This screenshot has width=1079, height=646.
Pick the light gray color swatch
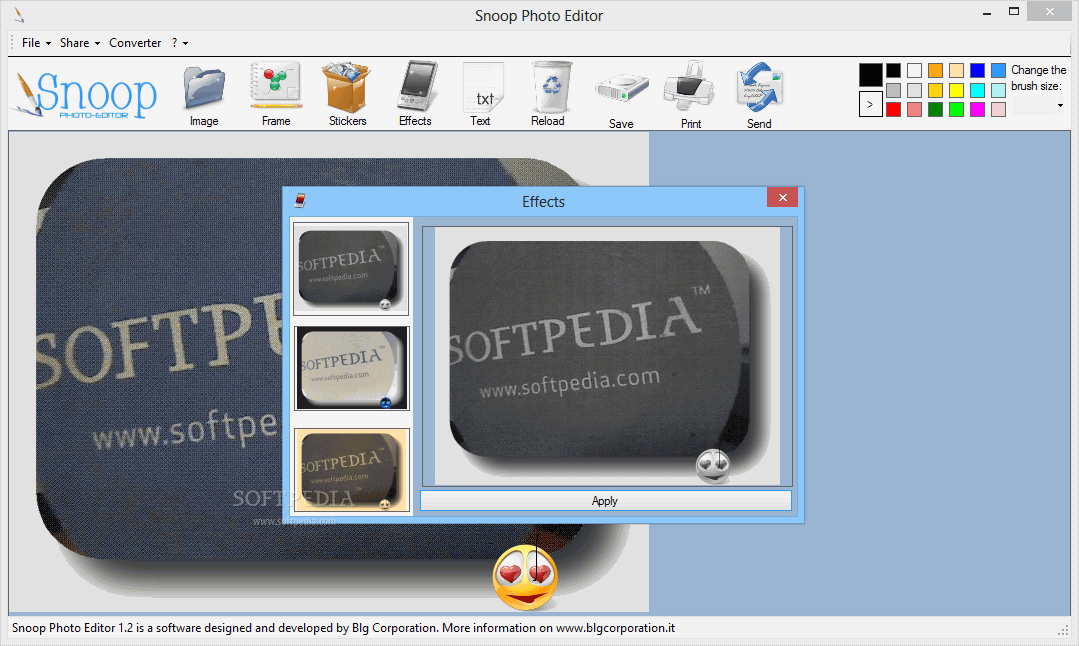click(915, 90)
